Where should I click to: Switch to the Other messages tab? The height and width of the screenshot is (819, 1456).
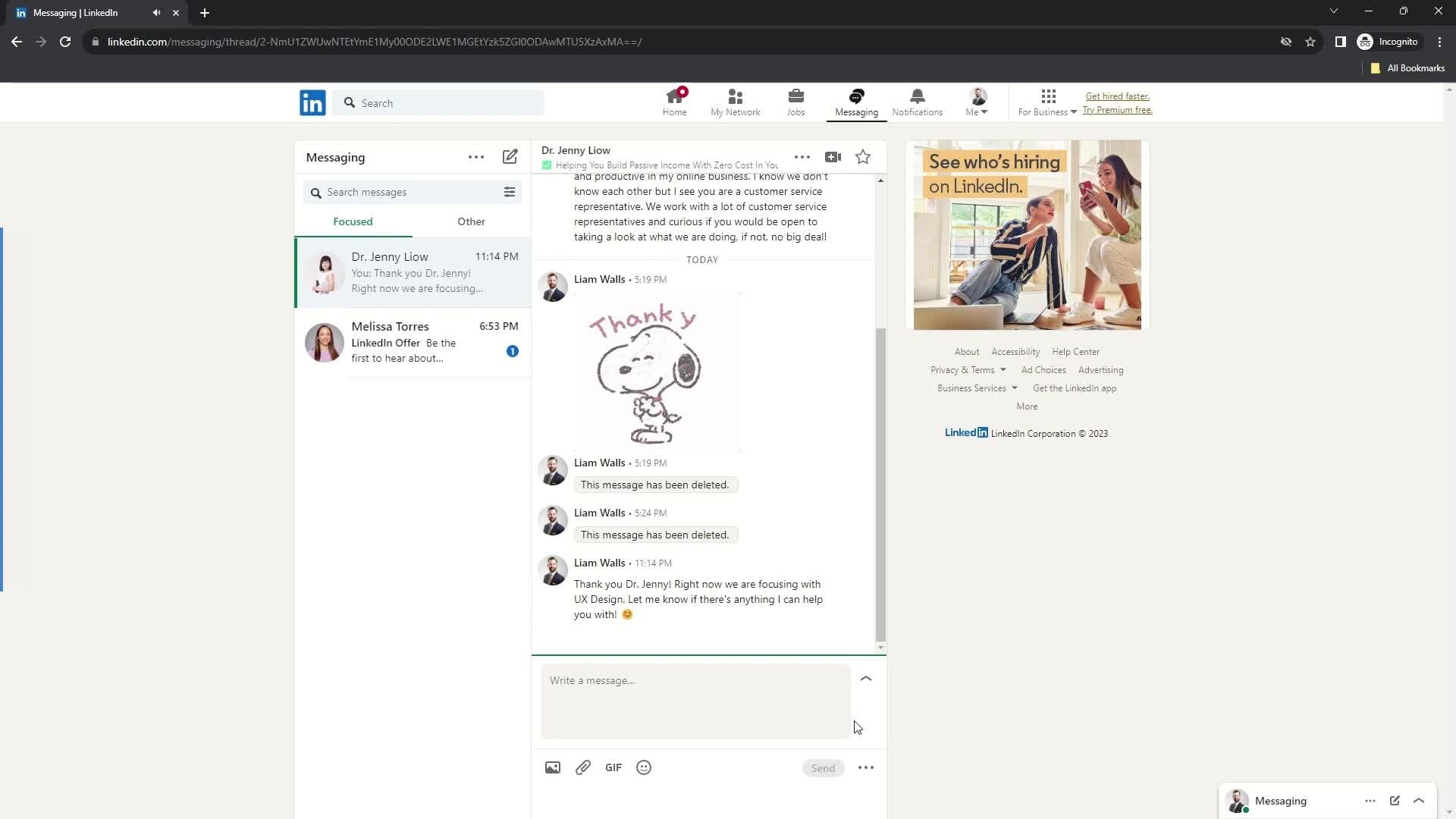click(x=471, y=221)
